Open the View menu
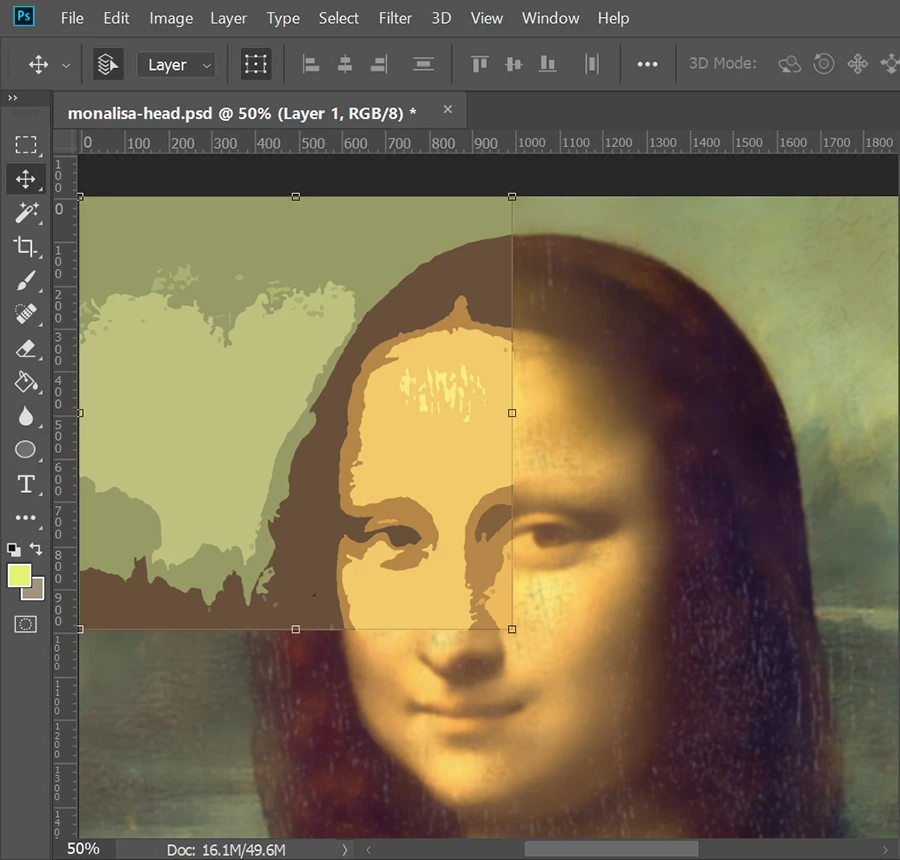Image resolution: width=900 pixels, height=860 pixels. [x=487, y=18]
